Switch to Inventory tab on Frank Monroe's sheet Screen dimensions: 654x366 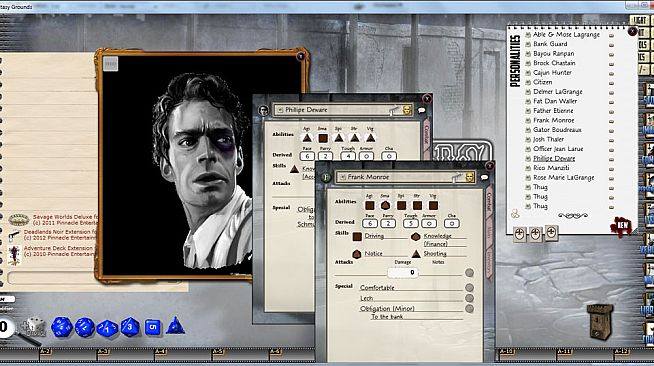tap(489, 261)
